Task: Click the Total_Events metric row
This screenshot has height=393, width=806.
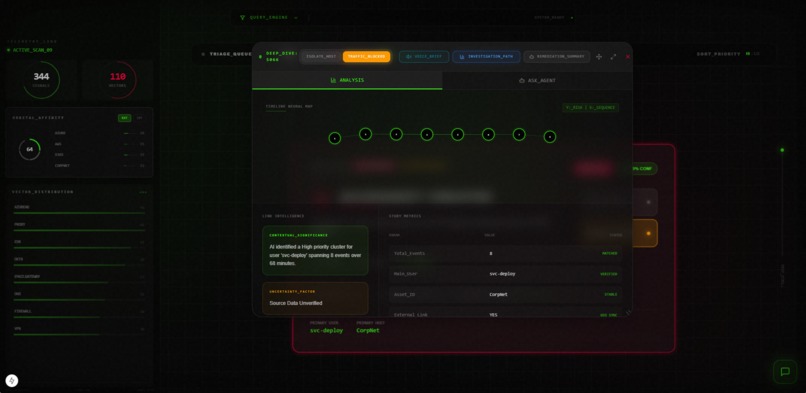Action: point(505,253)
